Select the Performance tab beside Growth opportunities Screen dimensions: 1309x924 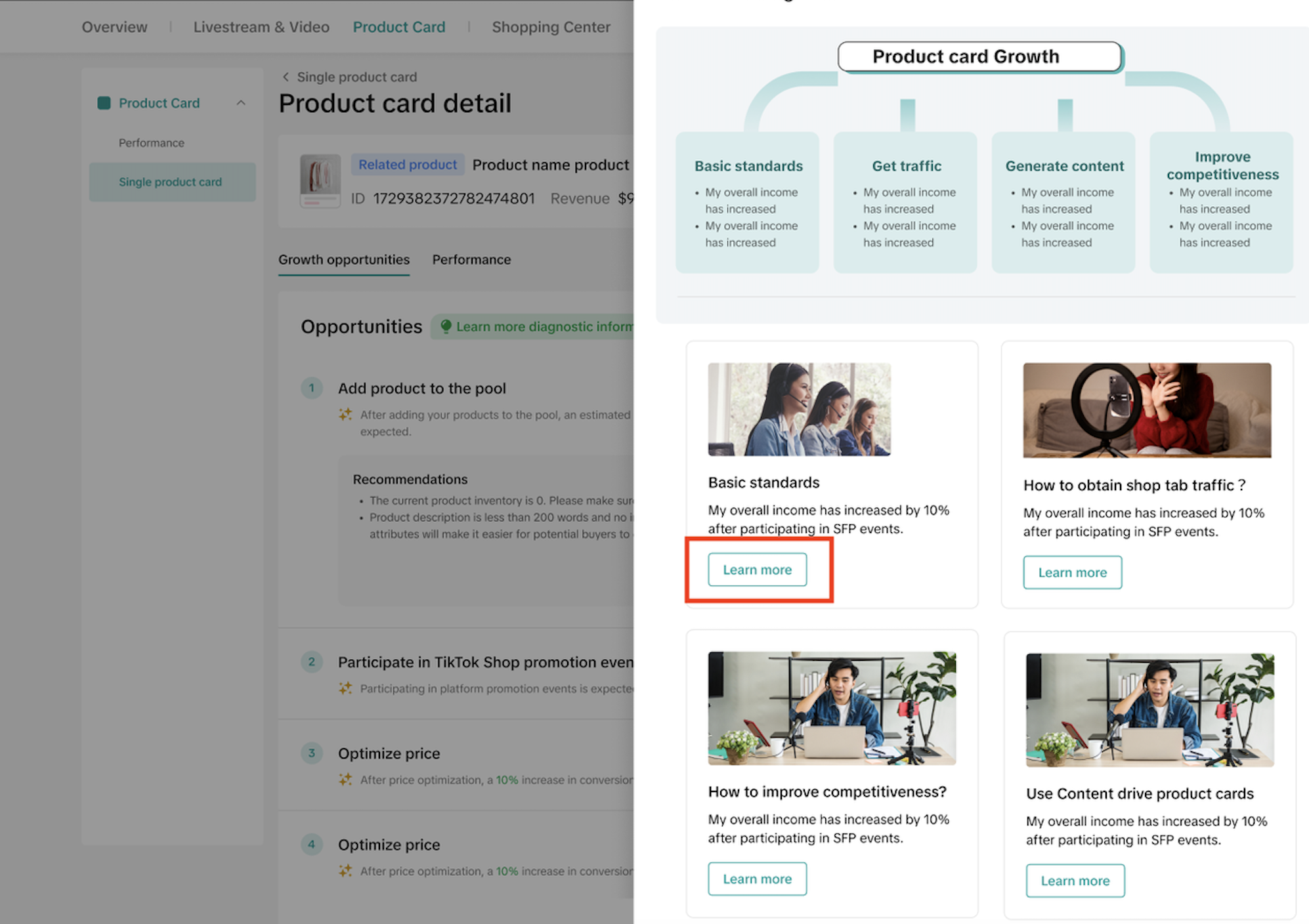(x=471, y=259)
